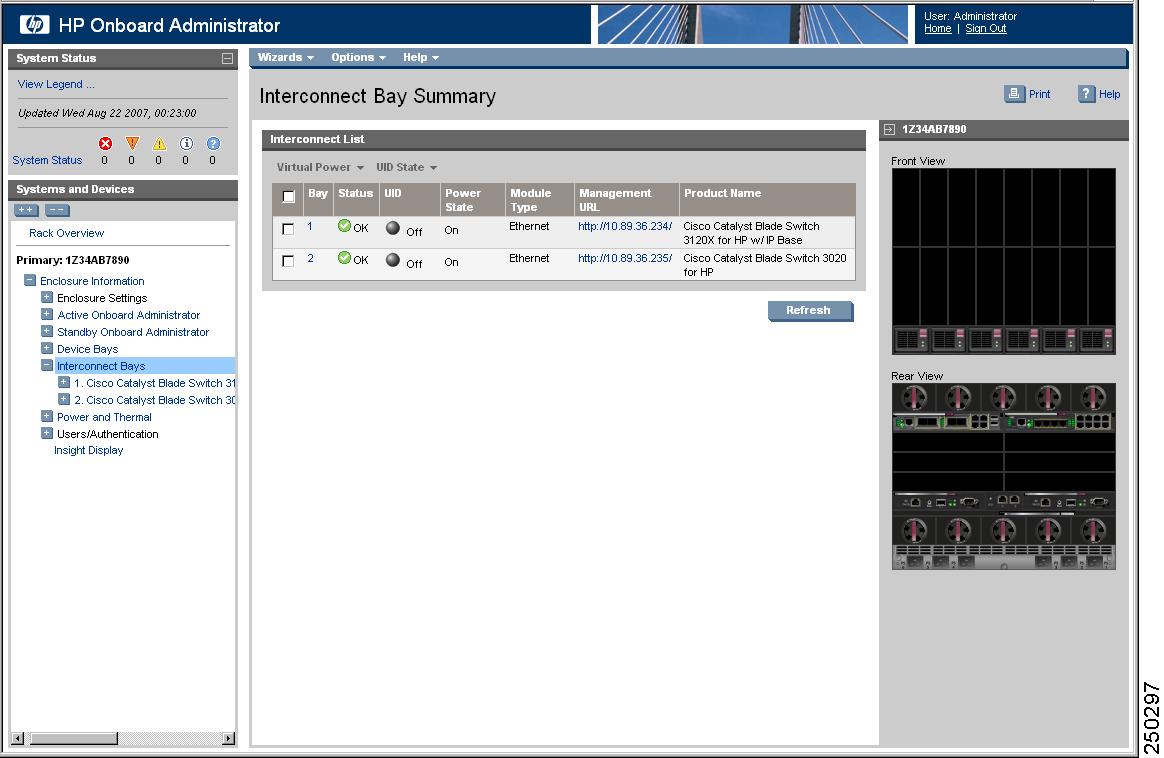Click the critical error status icon
The image size is (1164, 758).
[x=105, y=143]
